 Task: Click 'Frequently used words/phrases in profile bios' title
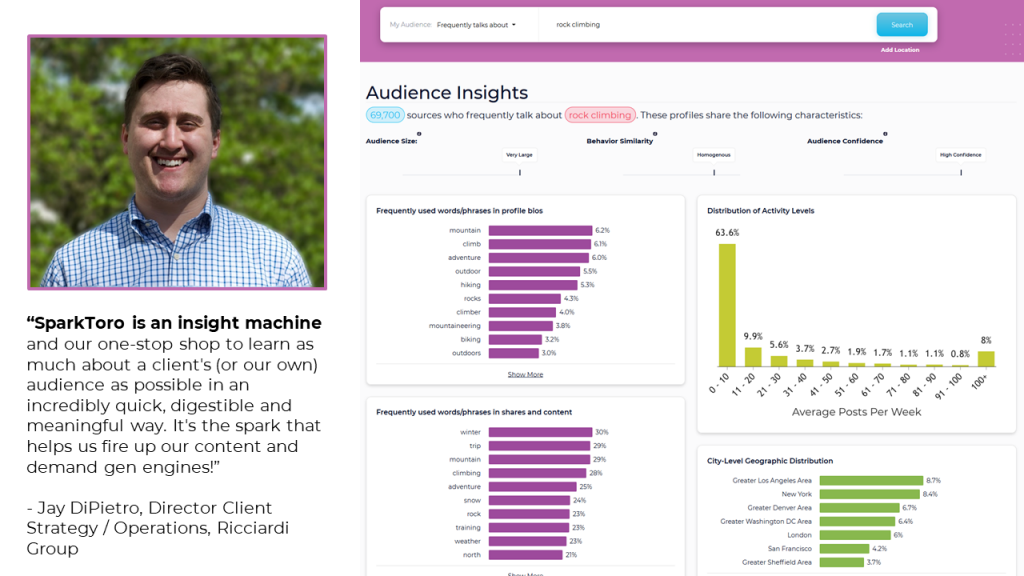point(459,211)
